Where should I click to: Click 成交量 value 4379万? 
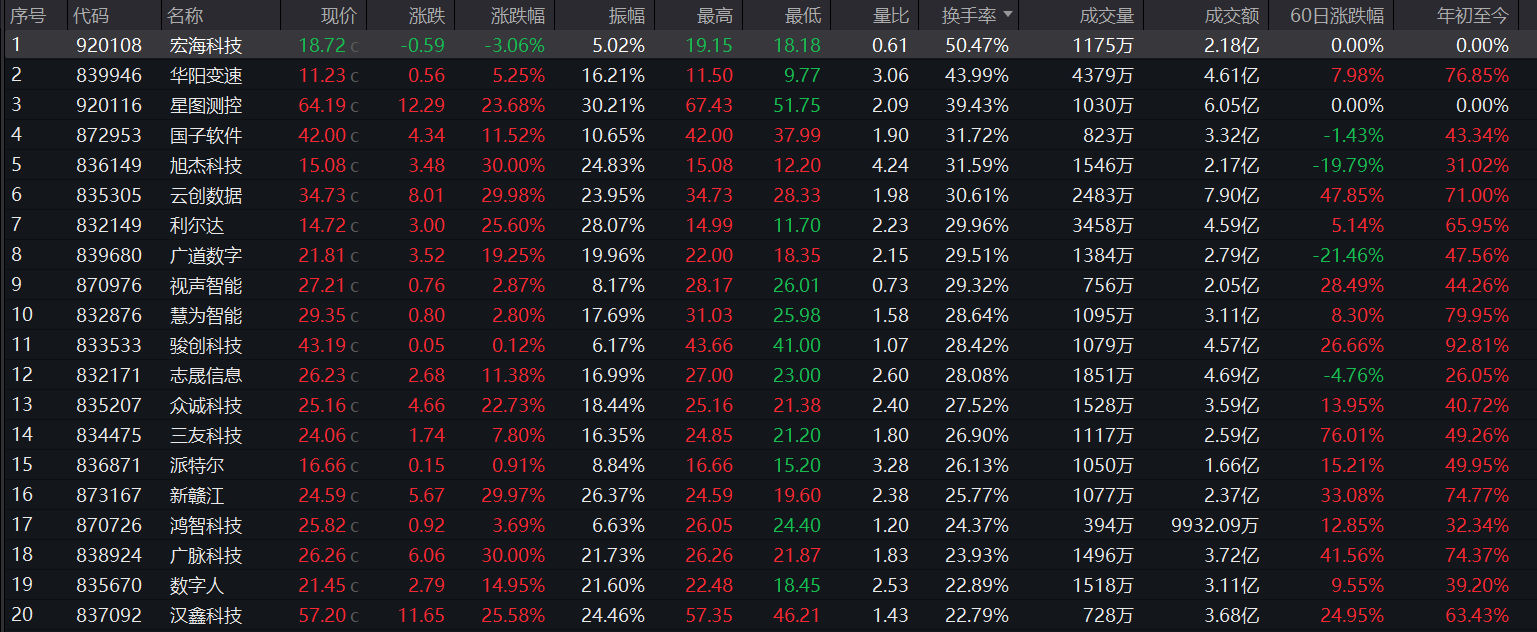[x=1101, y=75]
